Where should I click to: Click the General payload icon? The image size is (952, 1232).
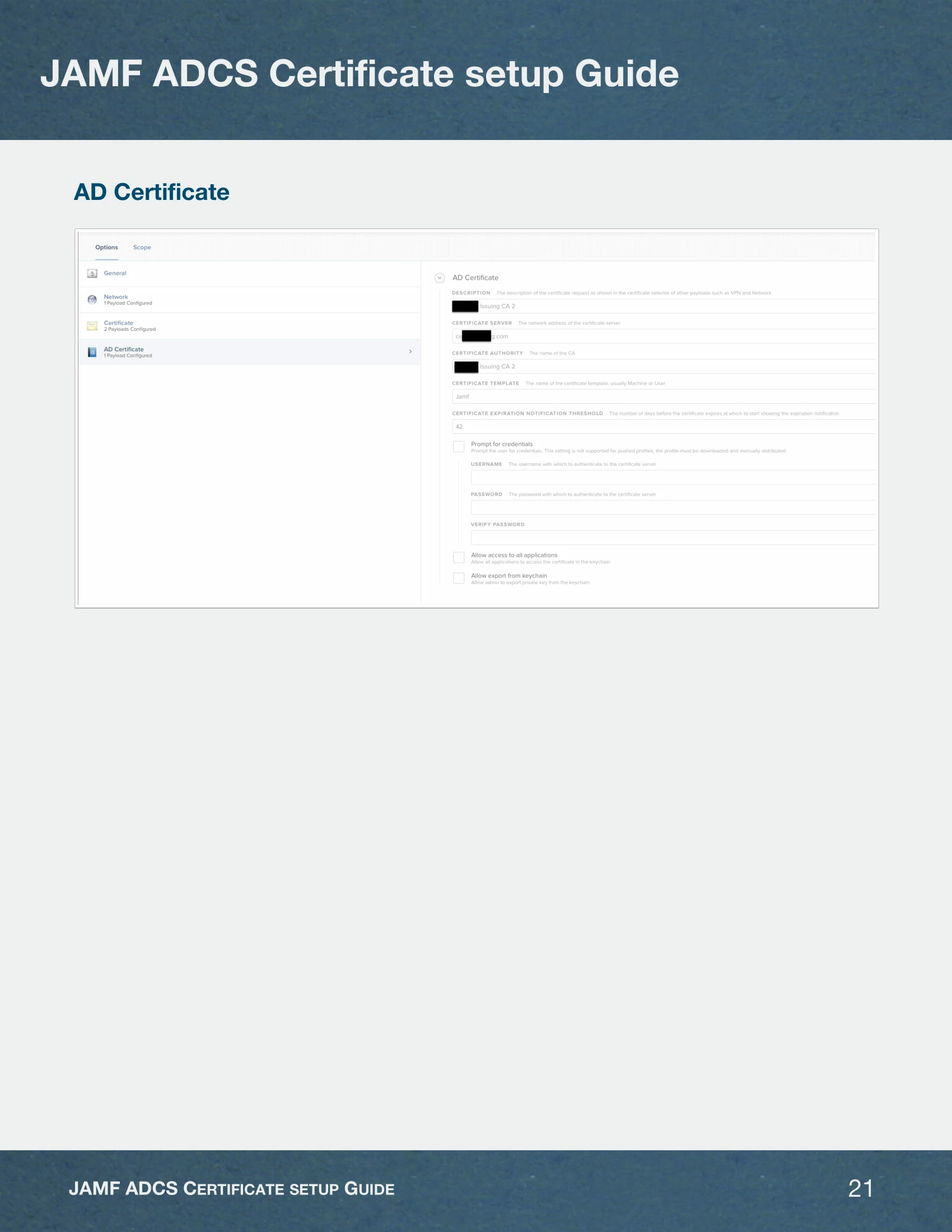92,274
